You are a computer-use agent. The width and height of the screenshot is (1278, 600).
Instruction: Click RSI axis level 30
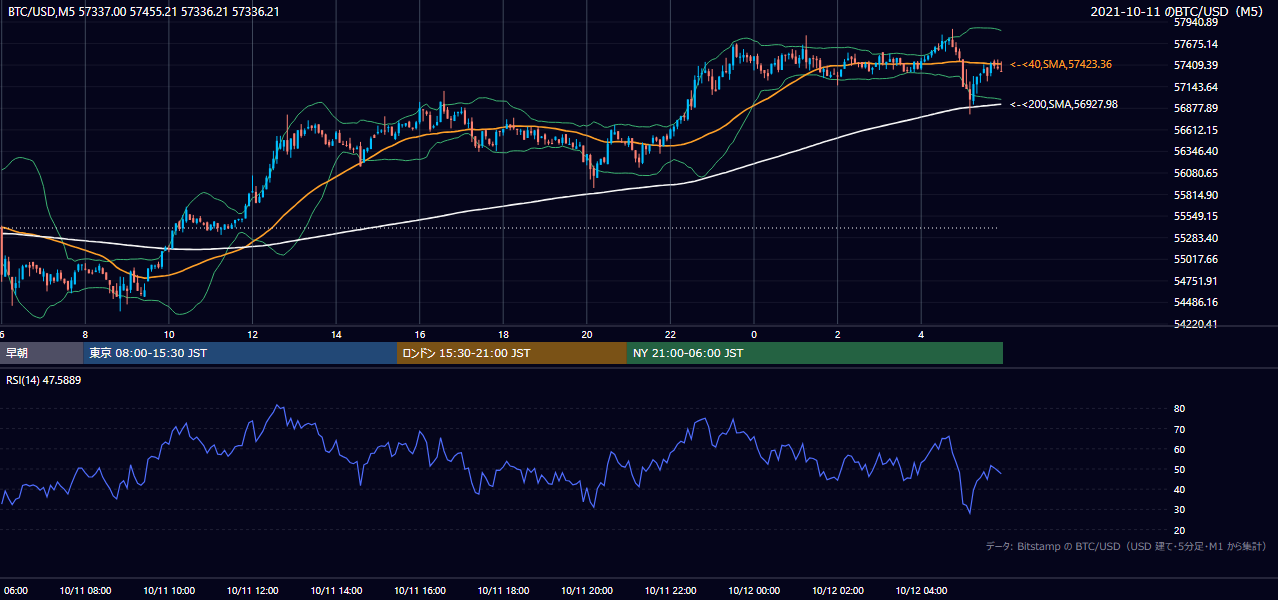pos(1179,510)
